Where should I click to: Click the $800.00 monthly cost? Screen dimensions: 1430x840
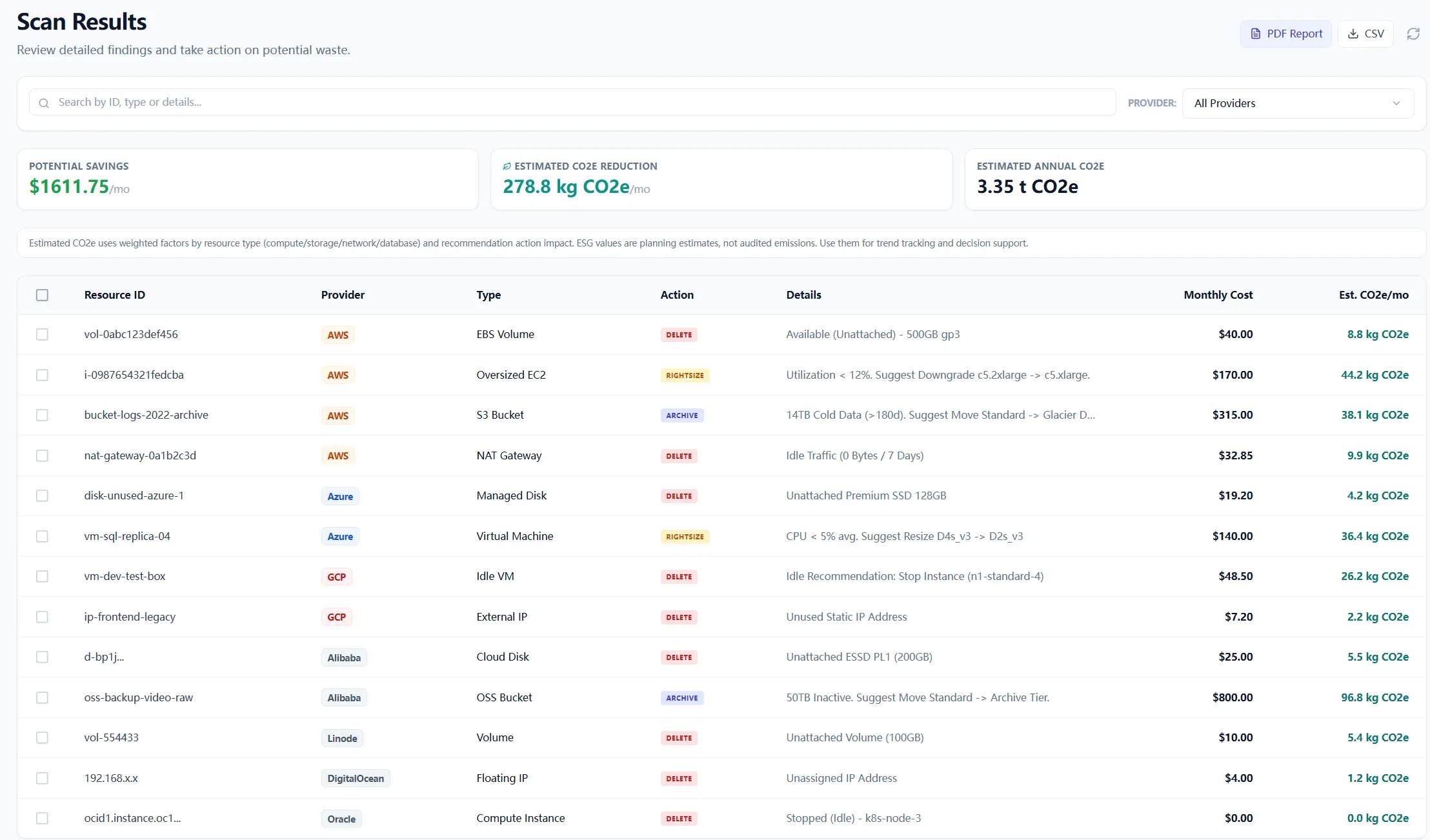[x=1233, y=697]
